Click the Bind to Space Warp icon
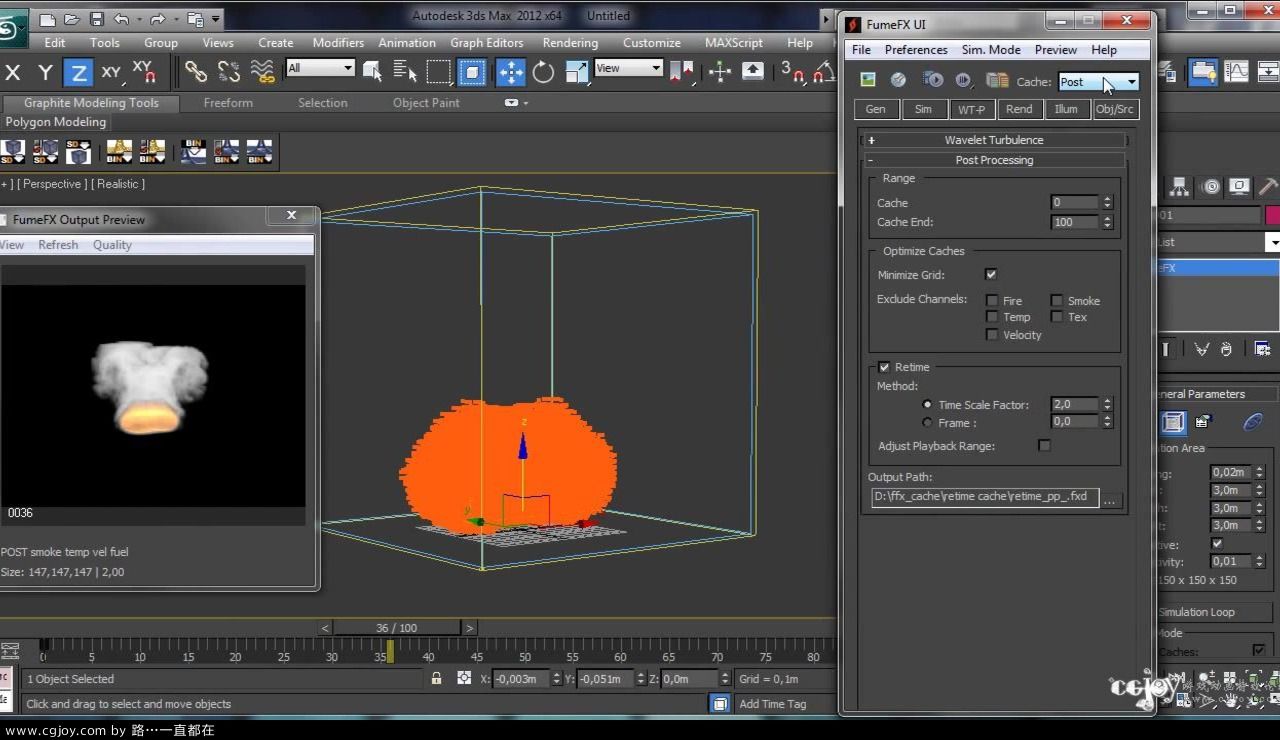The image size is (1280, 740). coord(262,71)
